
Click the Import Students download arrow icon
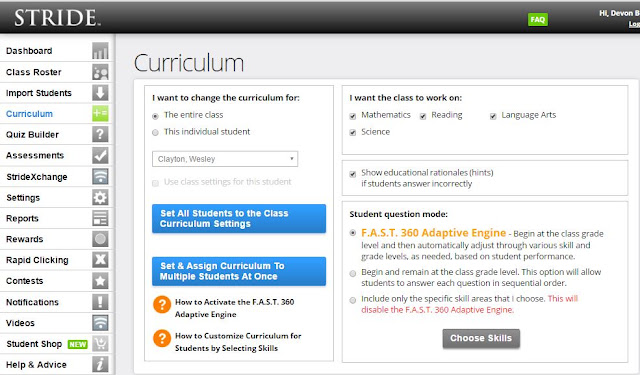pos(100,93)
